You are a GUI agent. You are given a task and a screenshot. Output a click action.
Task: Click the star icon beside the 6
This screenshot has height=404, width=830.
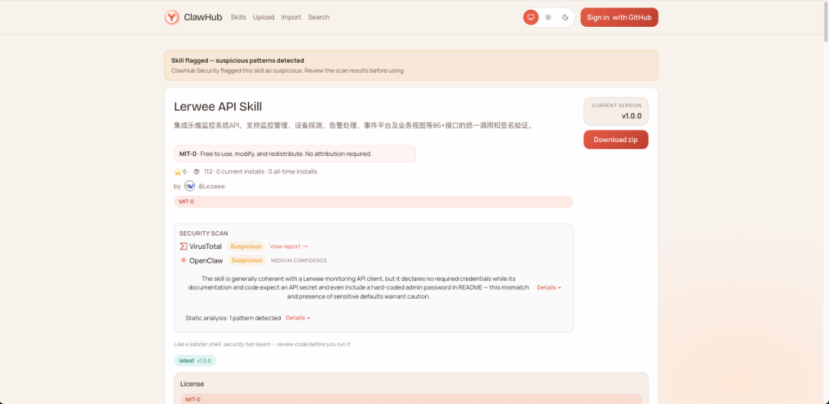click(x=177, y=171)
